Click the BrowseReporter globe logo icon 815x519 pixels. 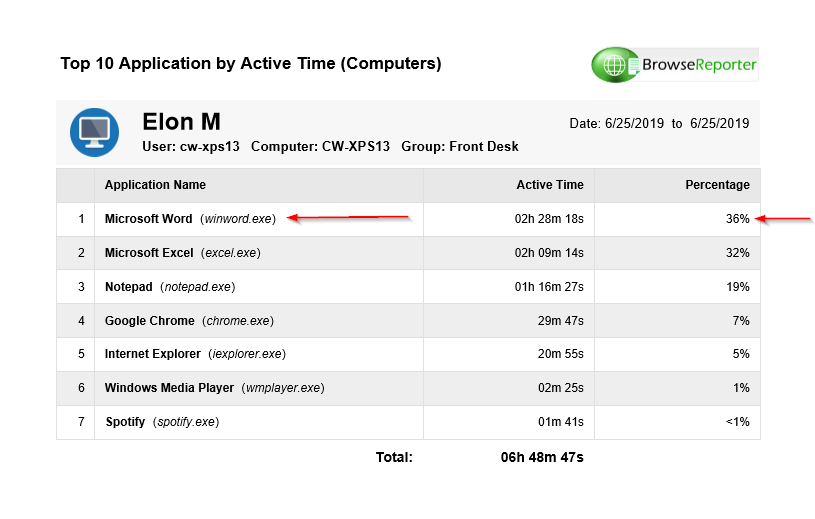[x=614, y=65]
